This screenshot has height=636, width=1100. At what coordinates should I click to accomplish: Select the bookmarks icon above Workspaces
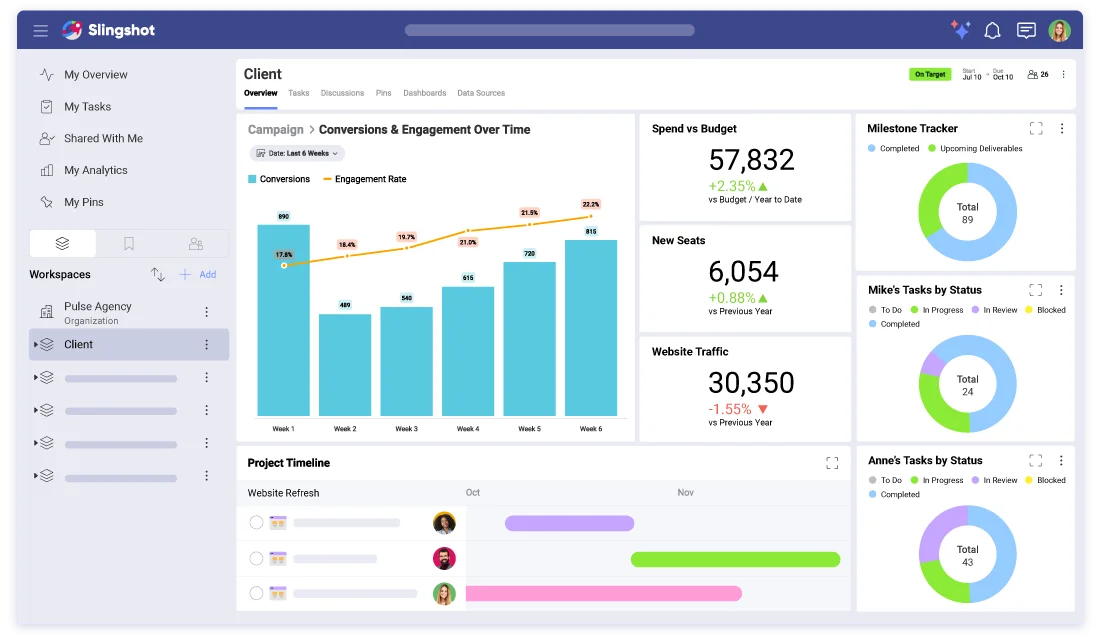click(x=128, y=243)
